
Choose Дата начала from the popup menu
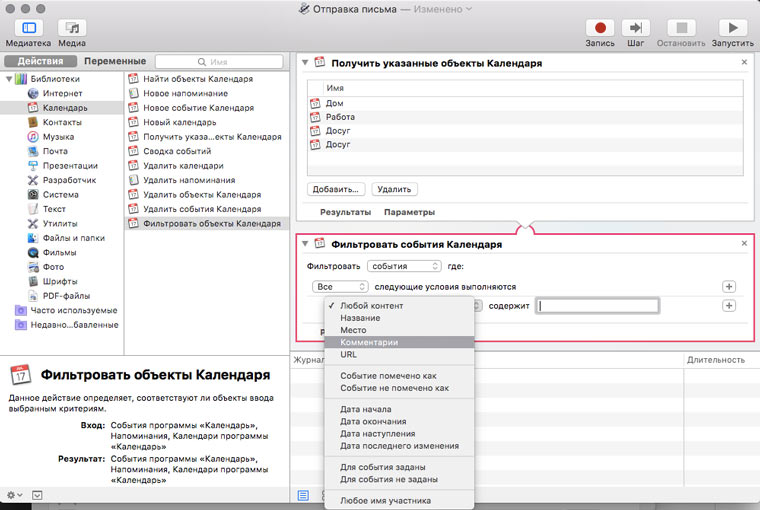366,409
